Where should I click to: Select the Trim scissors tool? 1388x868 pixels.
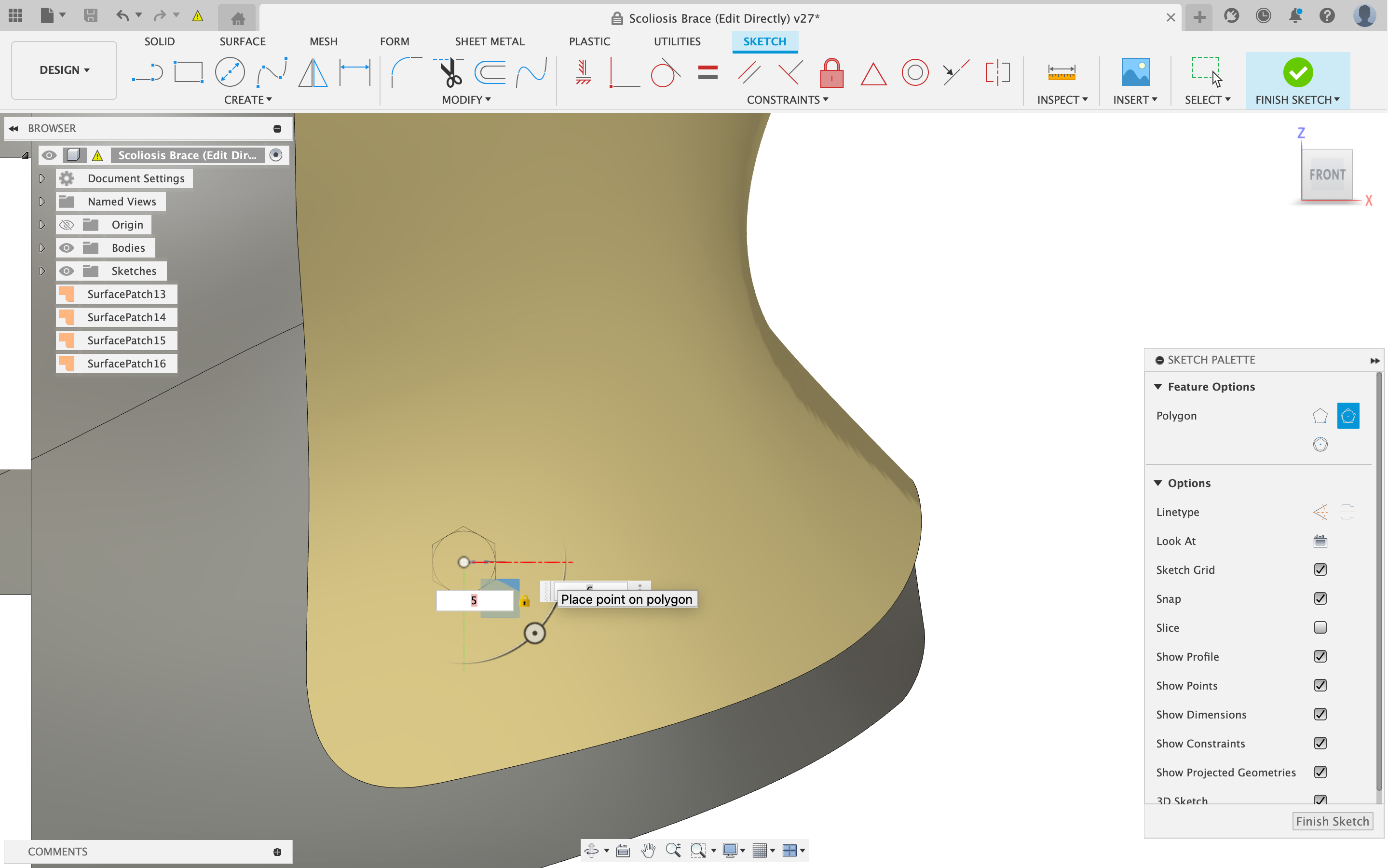click(x=450, y=73)
